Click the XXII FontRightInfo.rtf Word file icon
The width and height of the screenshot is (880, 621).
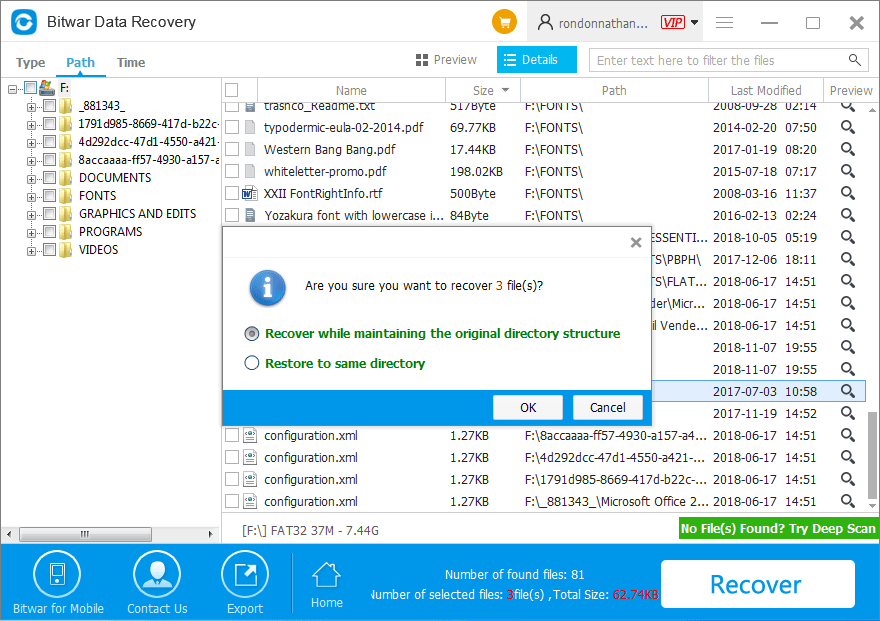click(x=249, y=194)
